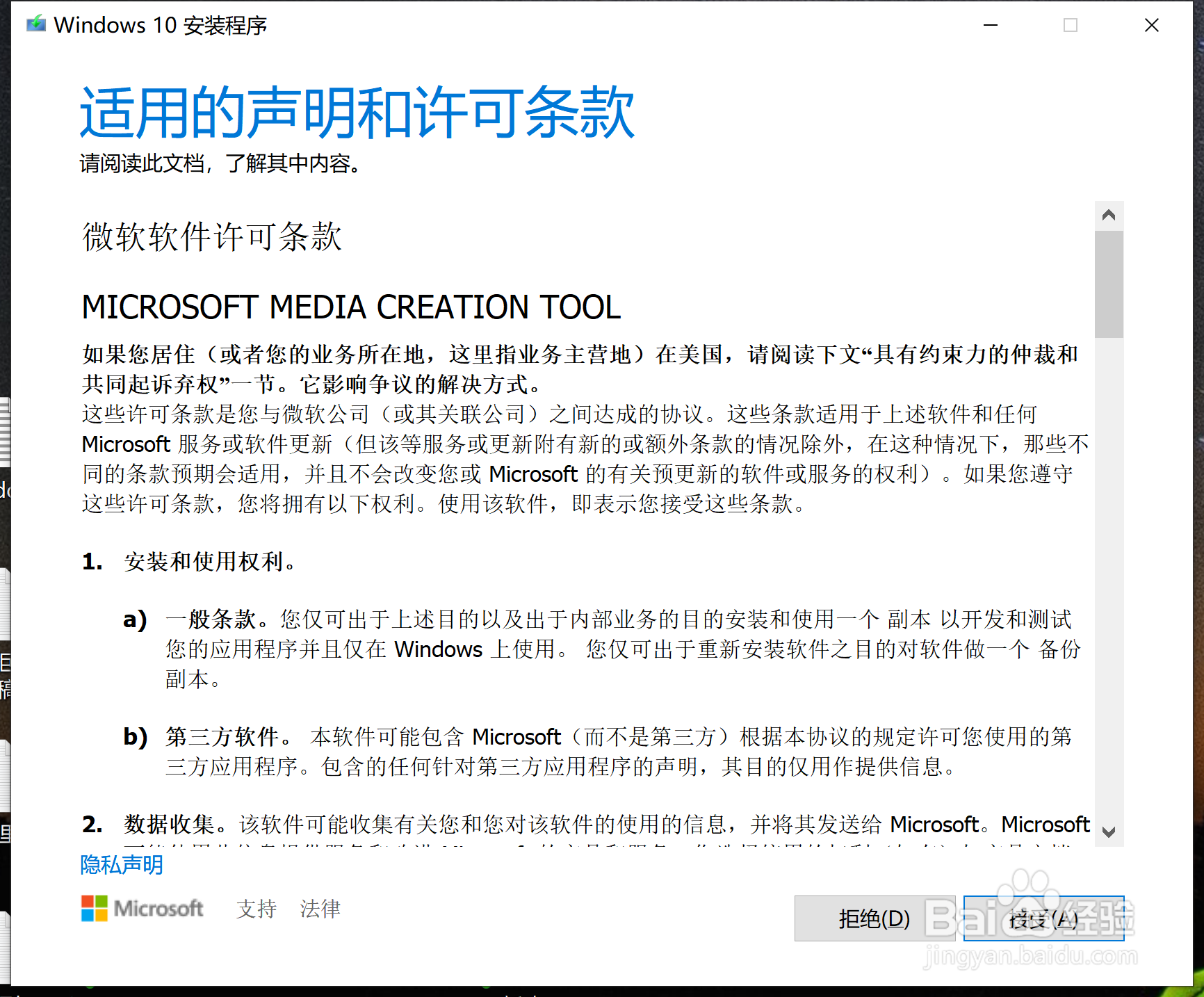This screenshot has width=1204, height=997.
Task: Click the Windows 10 setup icon in title bar
Action: (35, 24)
